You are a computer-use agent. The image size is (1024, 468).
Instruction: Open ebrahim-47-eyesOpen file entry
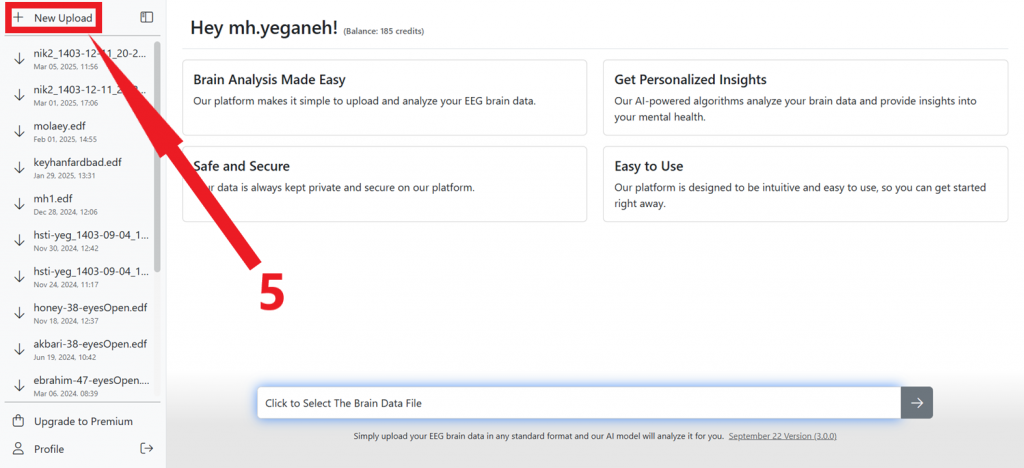(90, 385)
